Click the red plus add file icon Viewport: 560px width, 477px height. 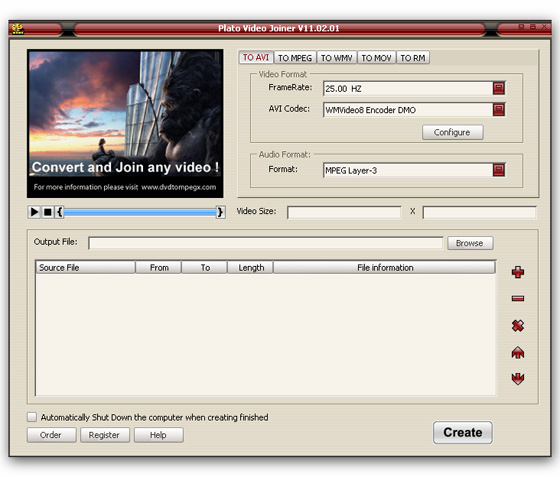click(x=518, y=272)
